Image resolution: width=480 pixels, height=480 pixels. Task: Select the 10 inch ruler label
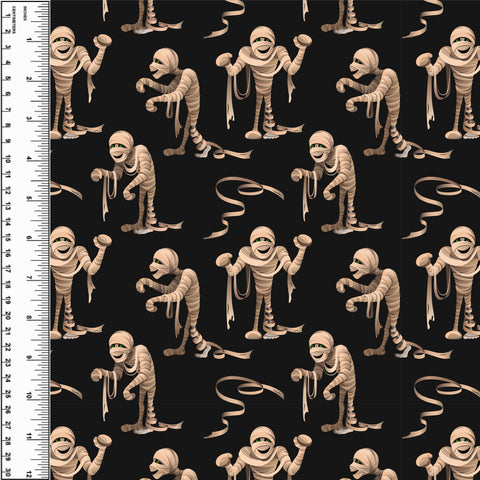pyautogui.click(x=29, y=396)
